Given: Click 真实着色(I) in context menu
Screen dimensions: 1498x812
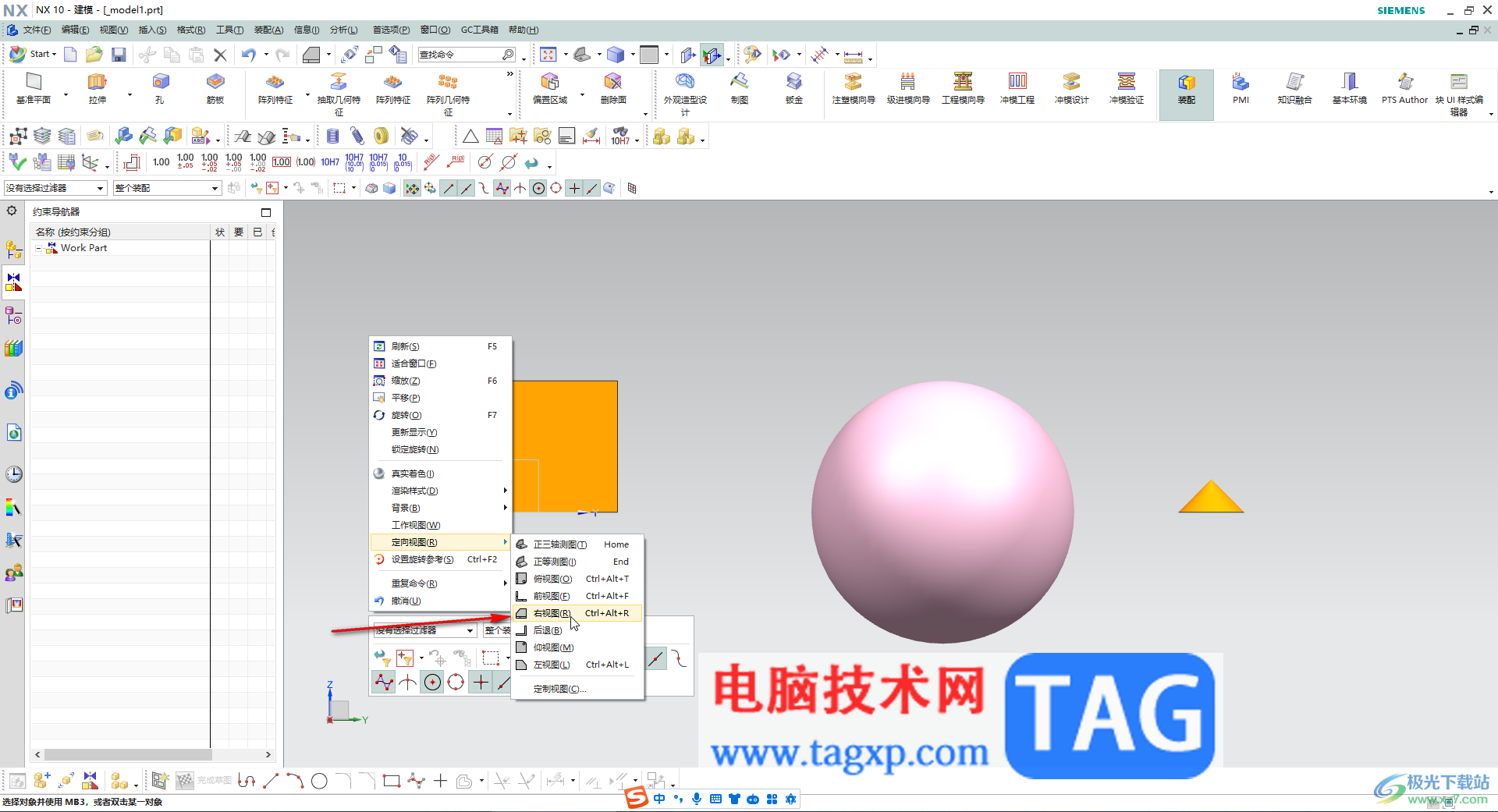Looking at the screenshot, I should [440, 473].
